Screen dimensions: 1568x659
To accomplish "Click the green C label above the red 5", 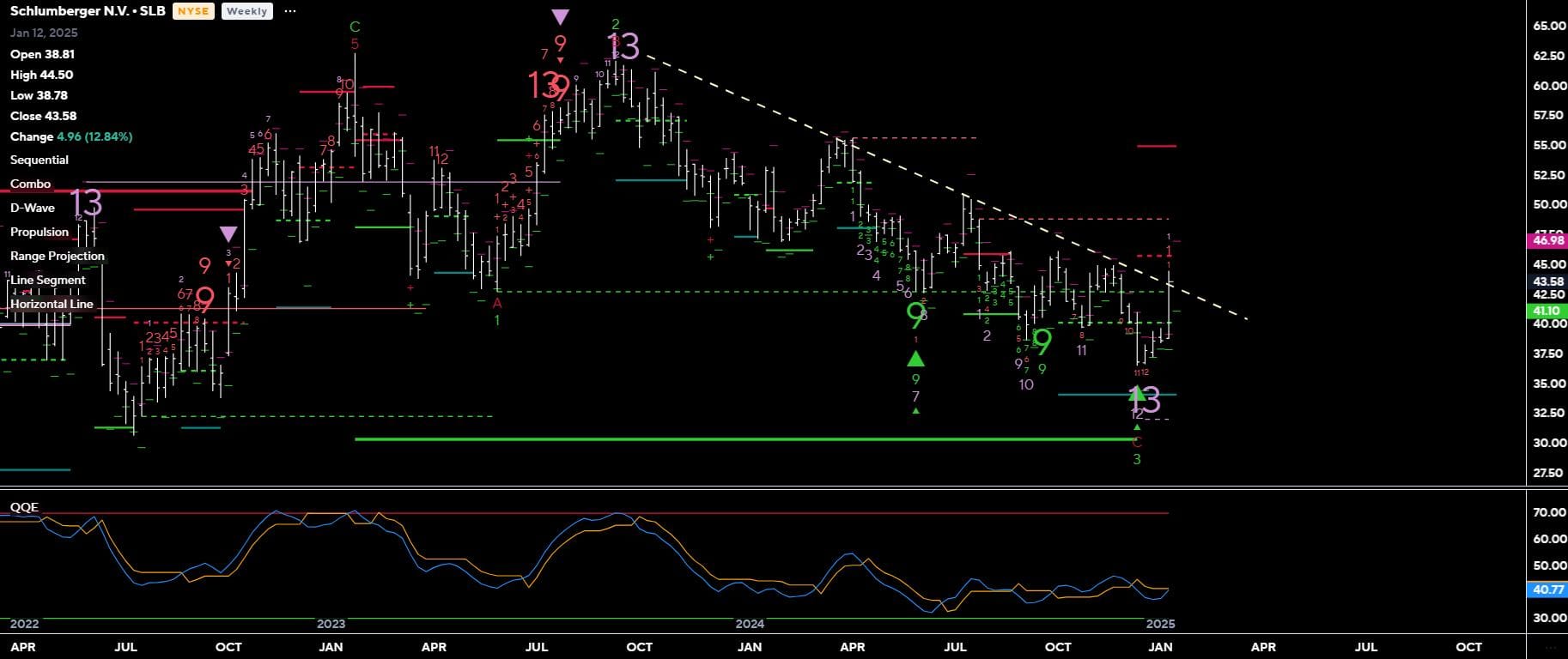I will tap(355, 27).
